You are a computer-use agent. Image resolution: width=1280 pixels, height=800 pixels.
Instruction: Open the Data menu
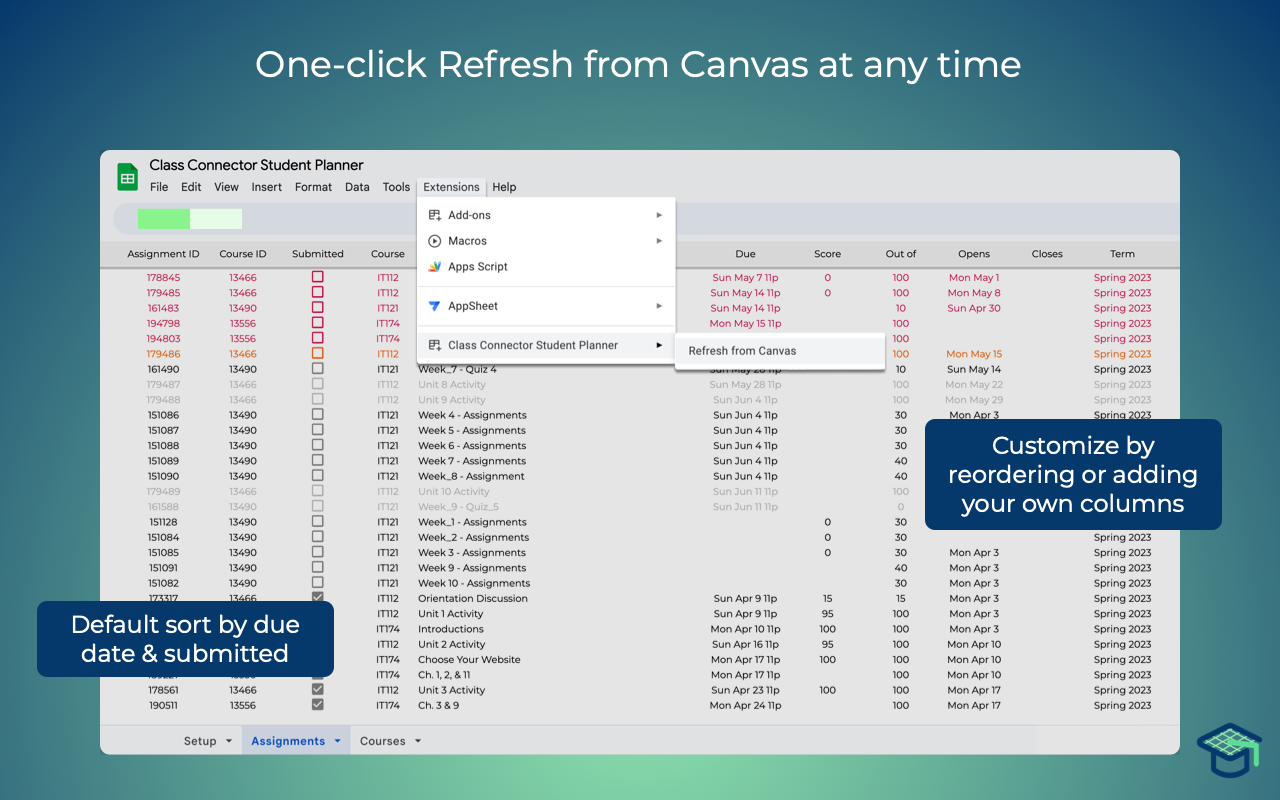357,187
